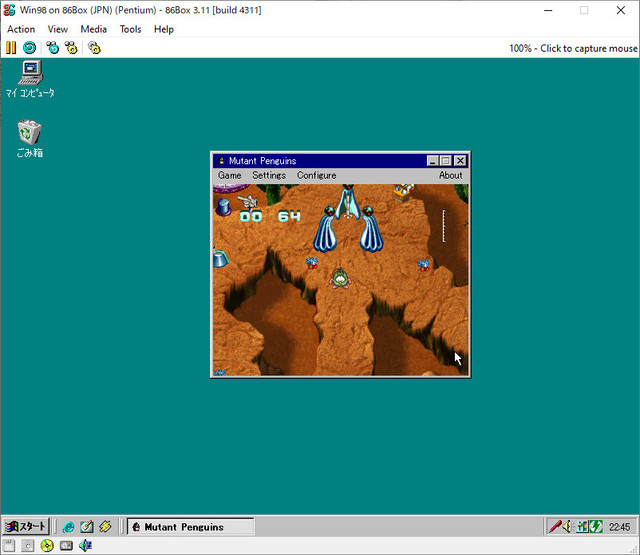Click the blue bucket at game left edge

coord(220,259)
